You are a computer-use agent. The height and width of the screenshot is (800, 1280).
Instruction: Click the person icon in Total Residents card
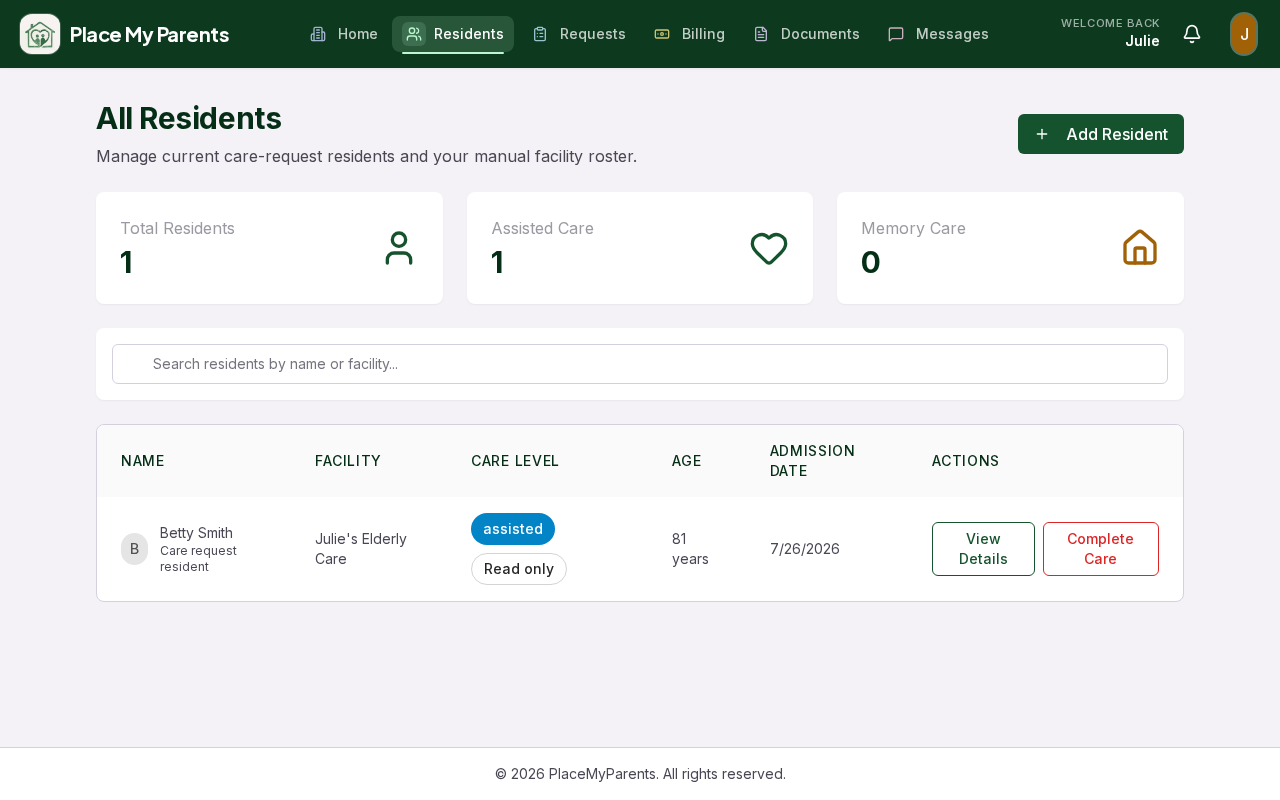click(x=399, y=248)
